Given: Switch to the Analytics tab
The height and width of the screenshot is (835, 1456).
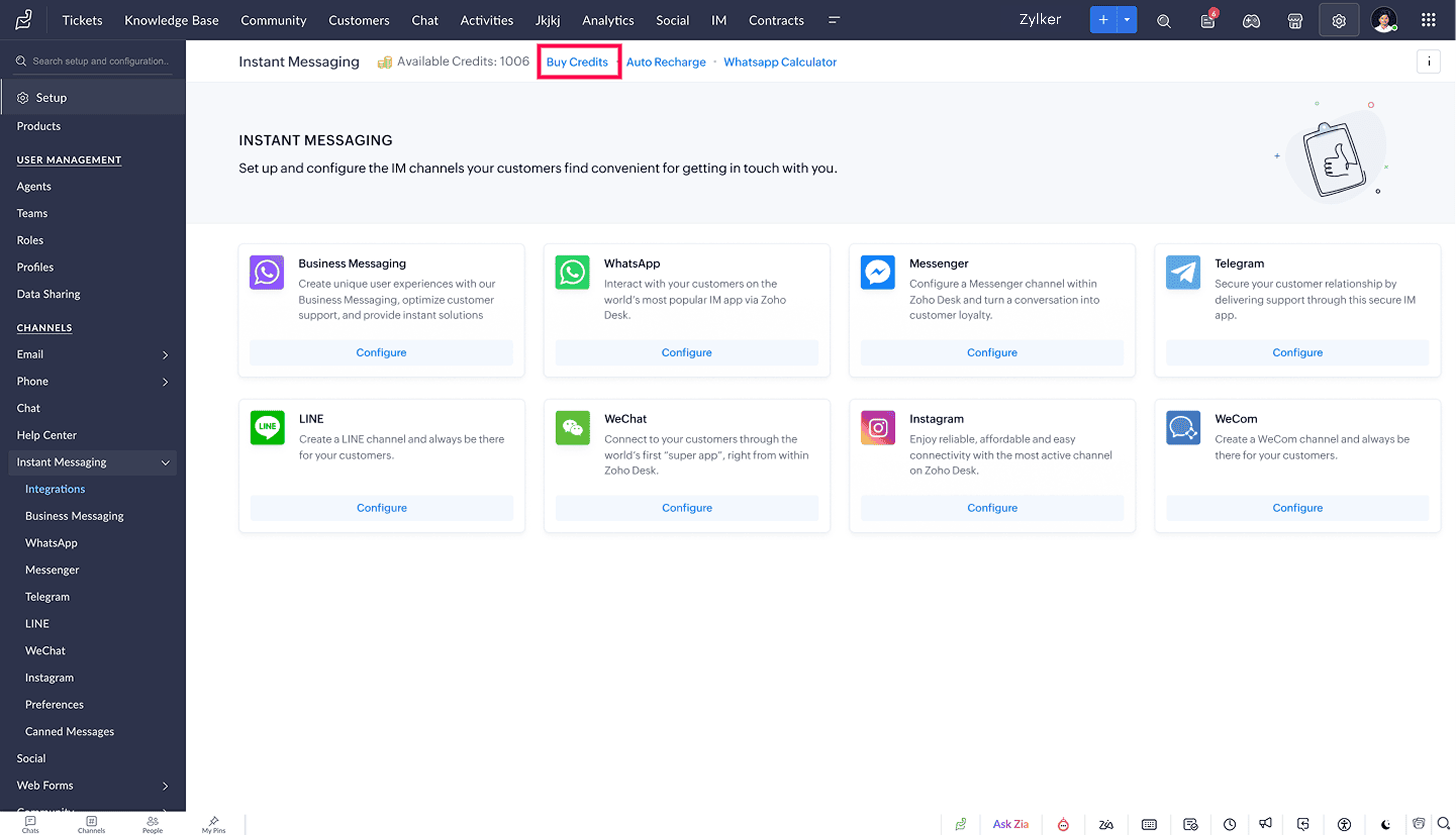Looking at the screenshot, I should click(x=607, y=21).
